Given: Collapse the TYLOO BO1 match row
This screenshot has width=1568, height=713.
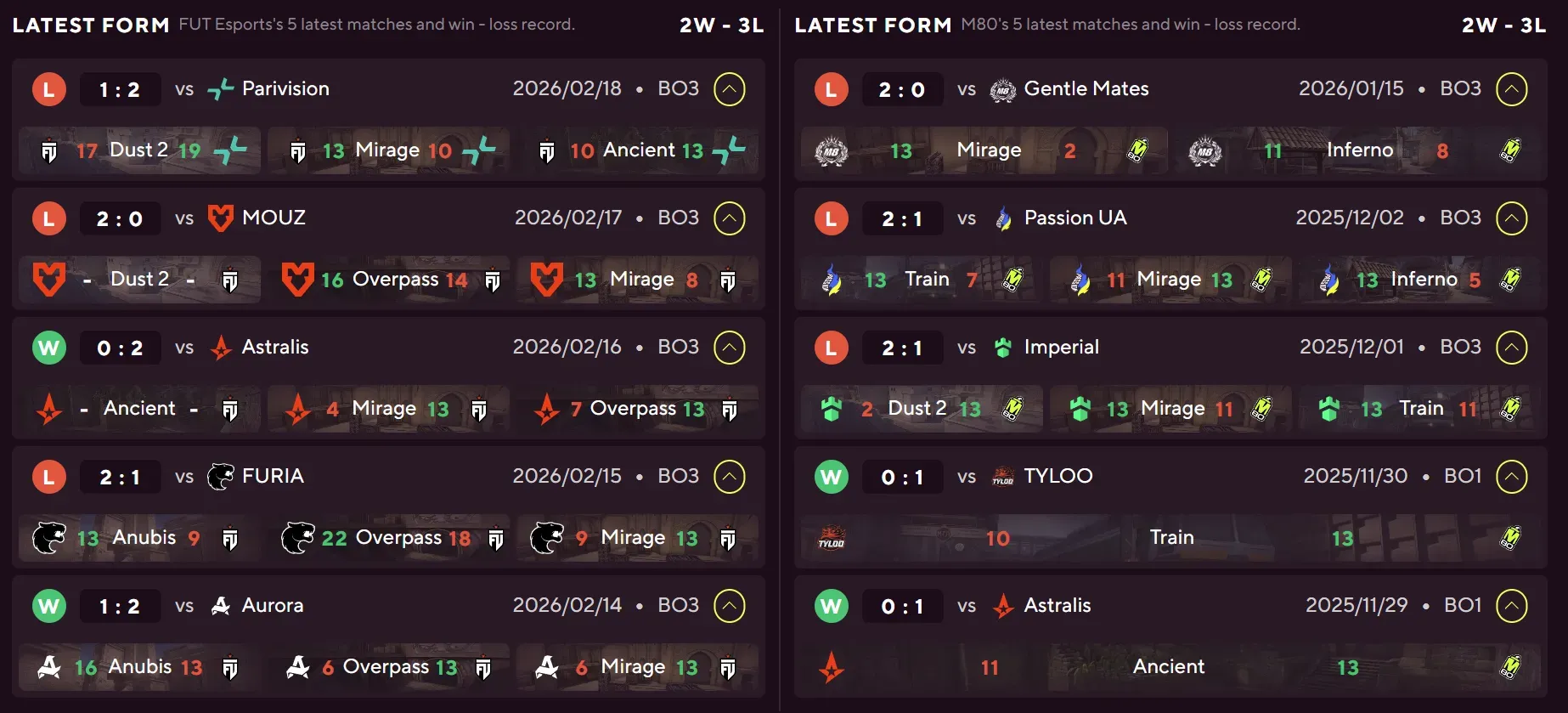Looking at the screenshot, I should 1511,477.
